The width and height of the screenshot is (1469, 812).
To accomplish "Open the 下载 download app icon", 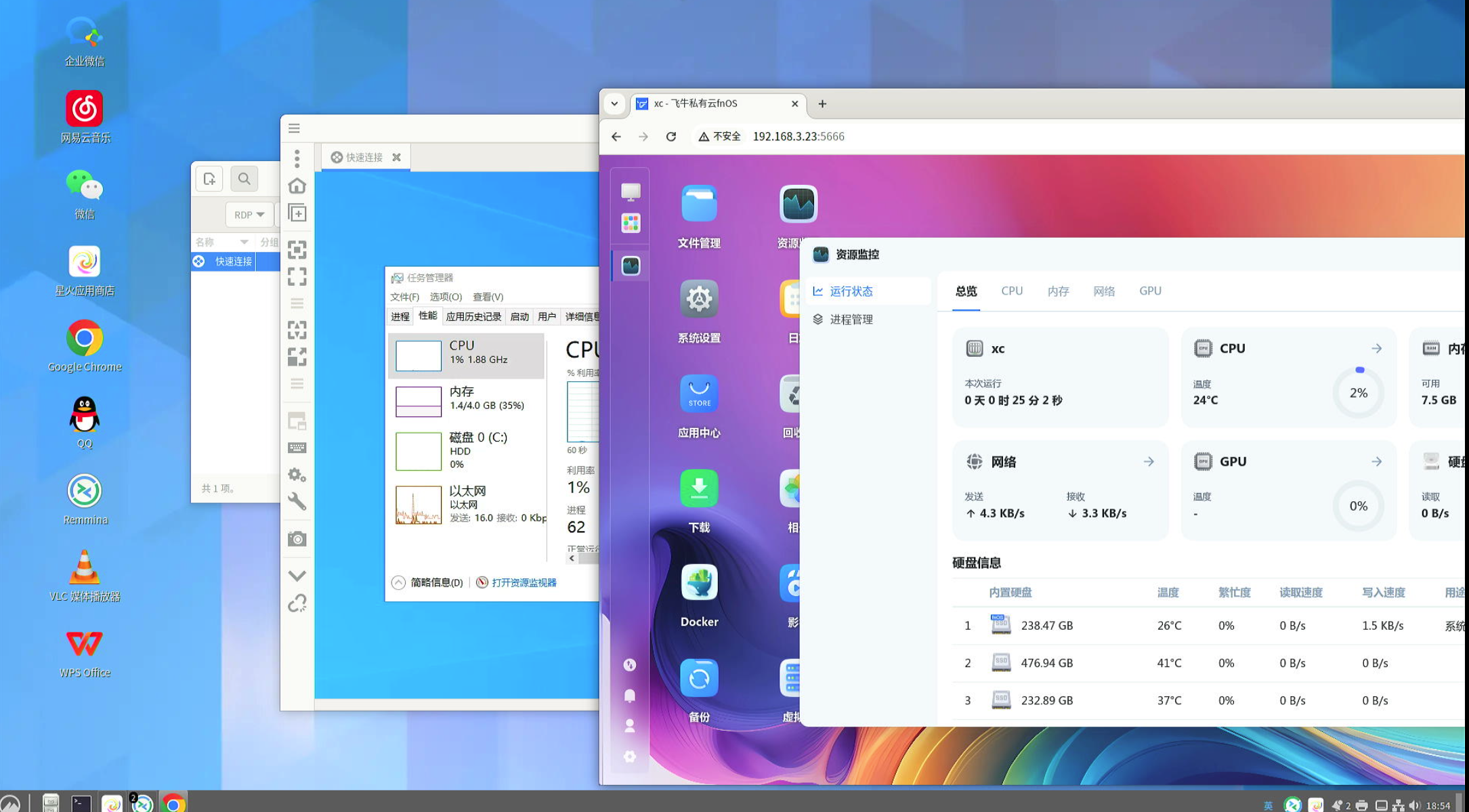I will (x=698, y=488).
